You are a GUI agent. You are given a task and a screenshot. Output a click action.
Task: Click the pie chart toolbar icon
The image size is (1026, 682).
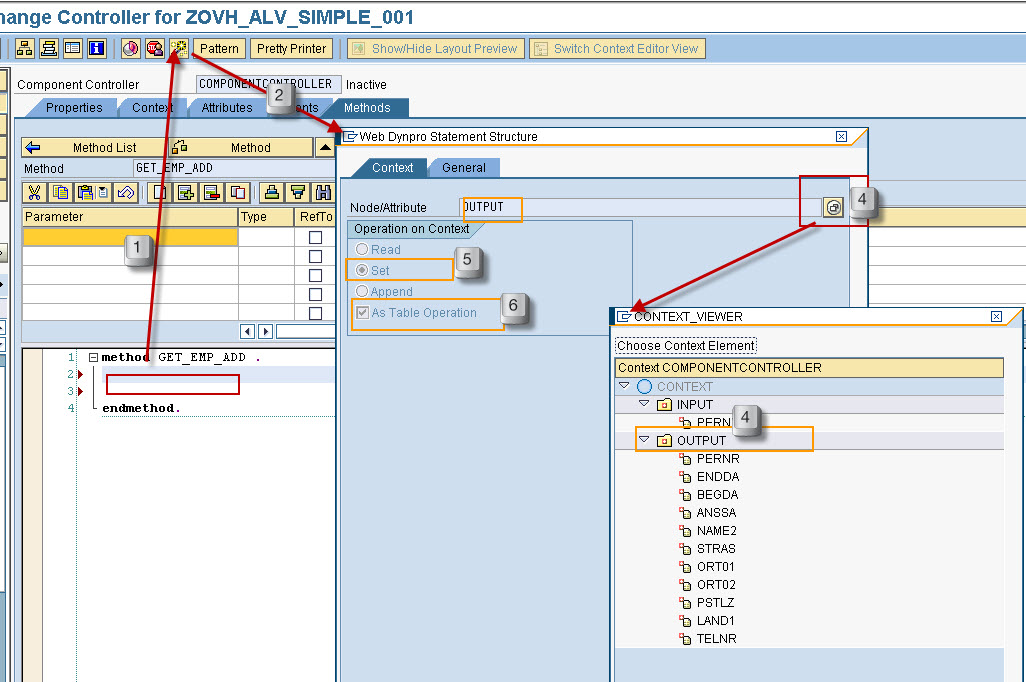[x=131, y=48]
